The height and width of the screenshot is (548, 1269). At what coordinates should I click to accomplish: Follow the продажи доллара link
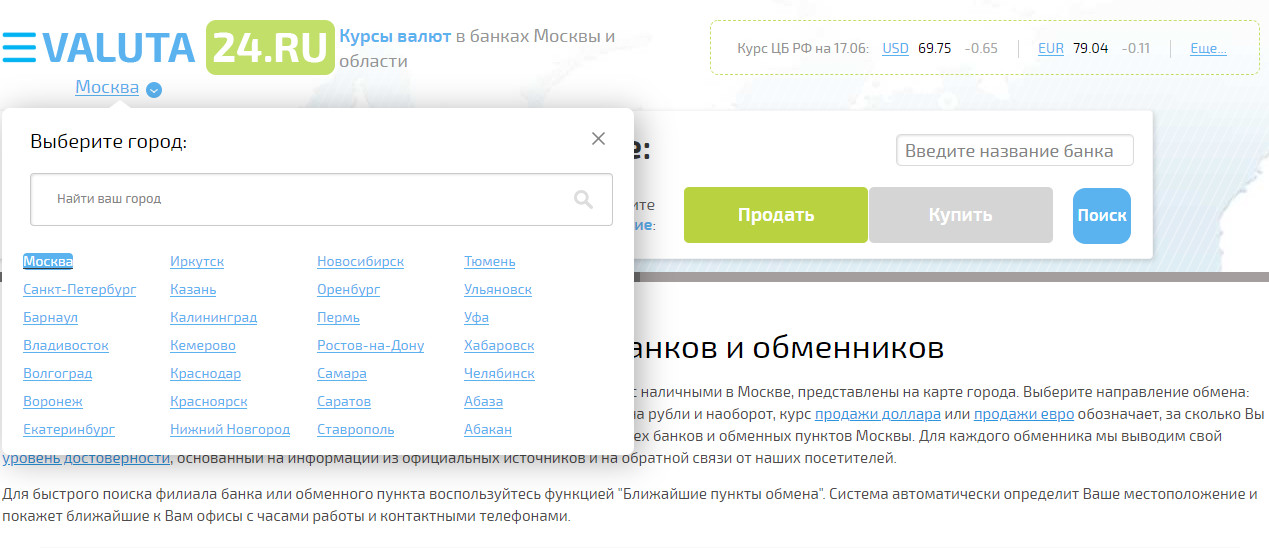click(x=877, y=414)
